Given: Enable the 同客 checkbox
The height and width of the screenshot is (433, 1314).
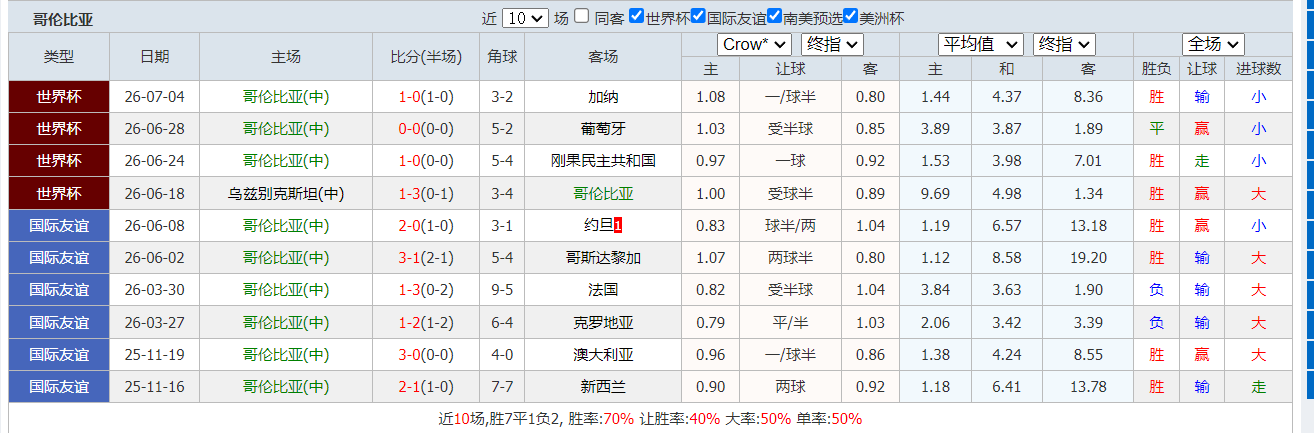Looking at the screenshot, I should (583, 17).
